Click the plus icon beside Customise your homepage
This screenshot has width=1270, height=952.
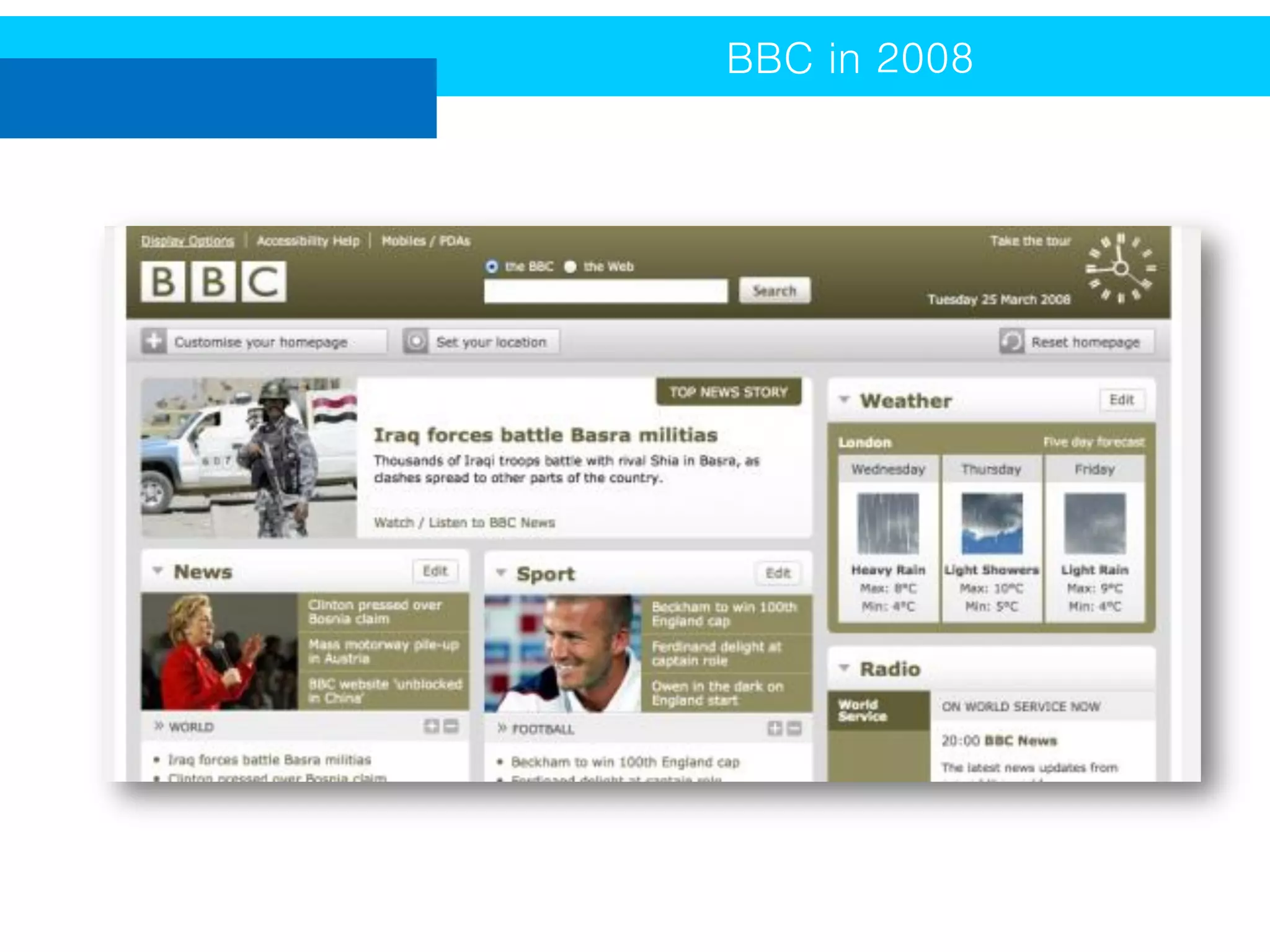pyautogui.click(x=153, y=341)
